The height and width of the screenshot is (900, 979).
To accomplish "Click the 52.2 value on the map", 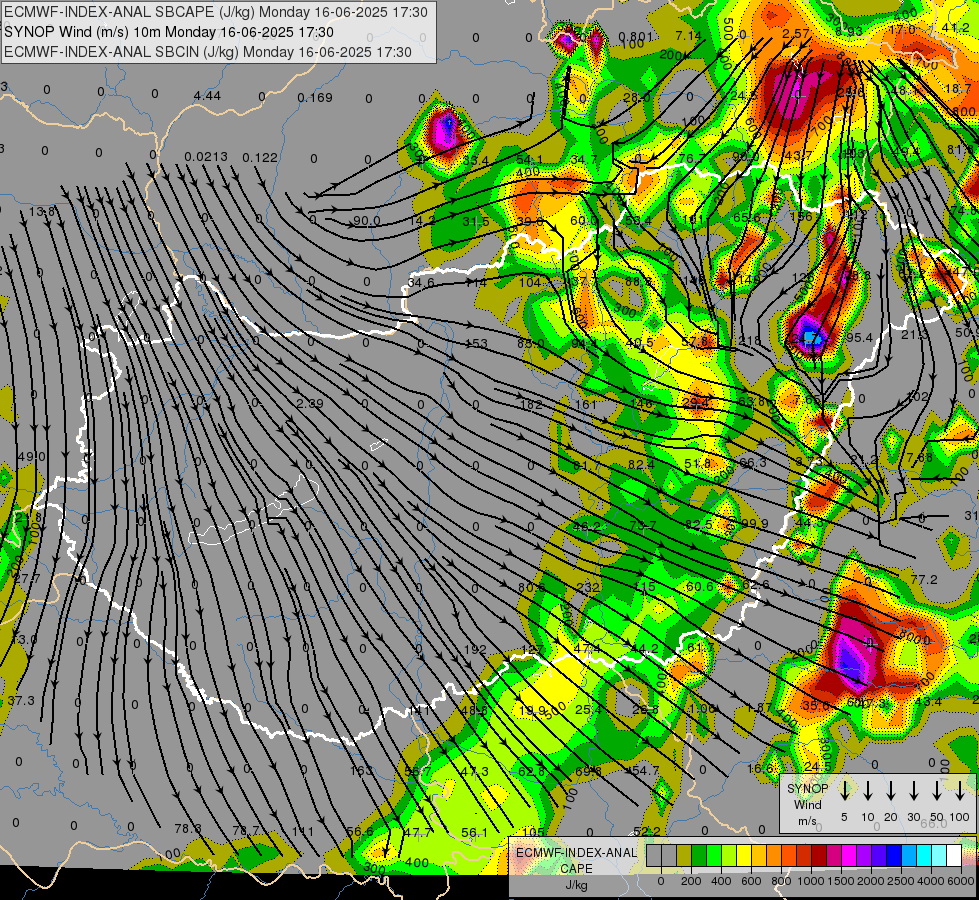I will pos(647,831).
